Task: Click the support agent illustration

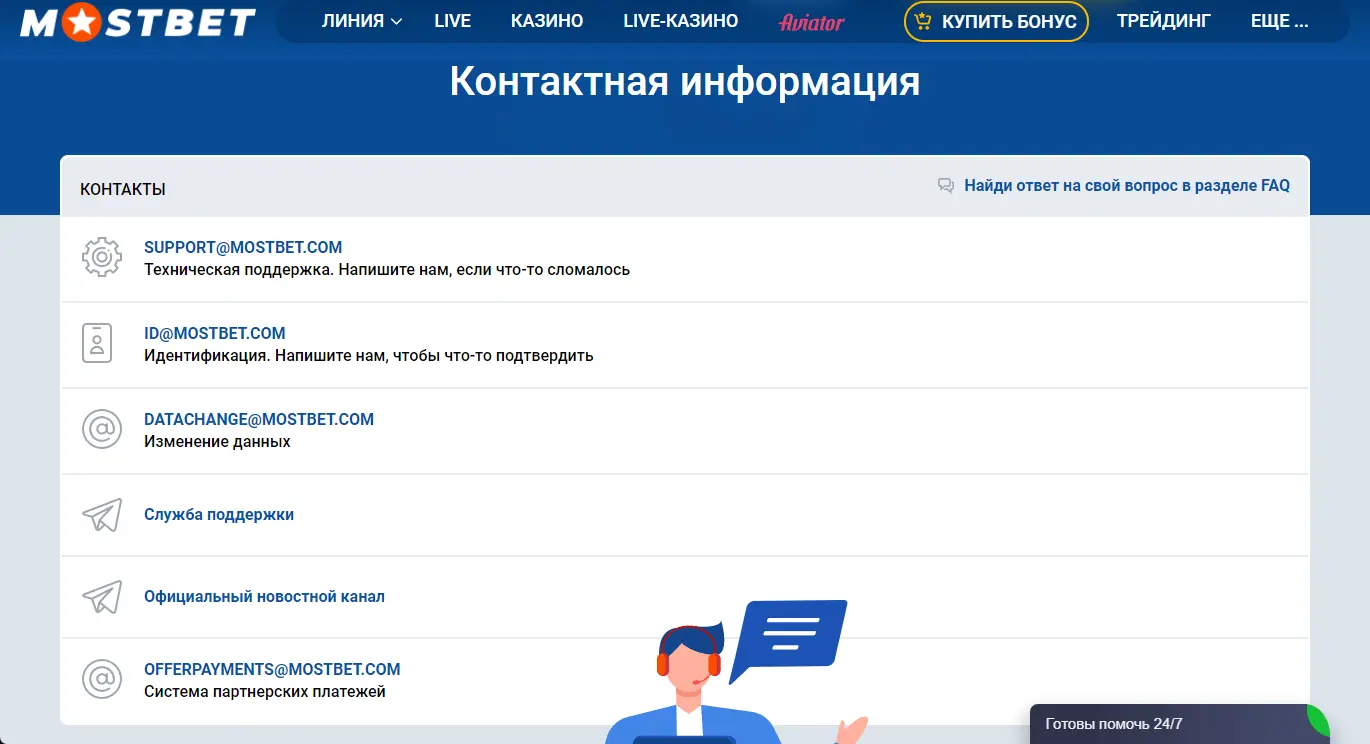Action: pyautogui.click(x=735, y=672)
